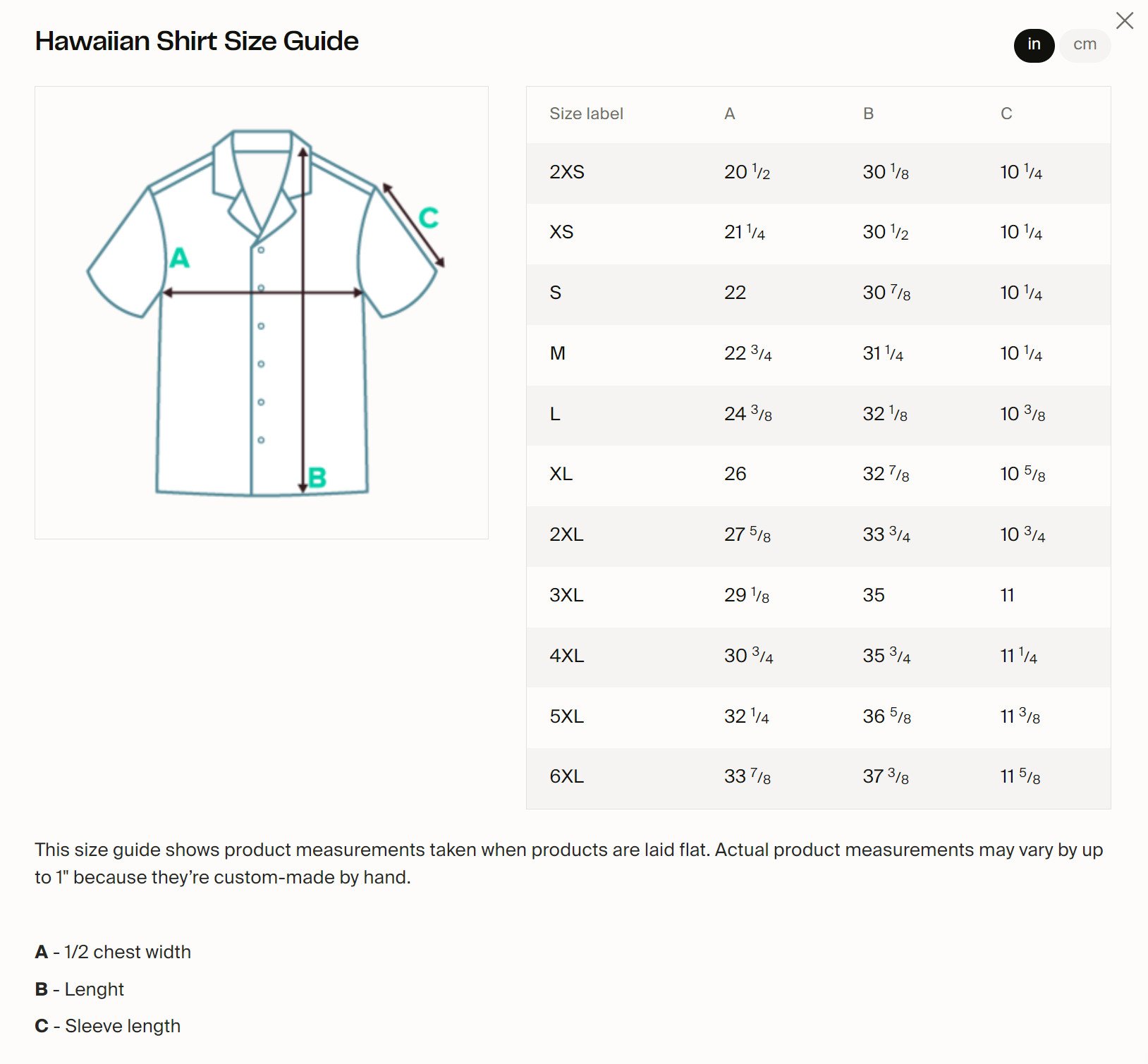This screenshot has width=1148, height=1064.
Task: Click the S chest width value 22
Action: tap(735, 293)
